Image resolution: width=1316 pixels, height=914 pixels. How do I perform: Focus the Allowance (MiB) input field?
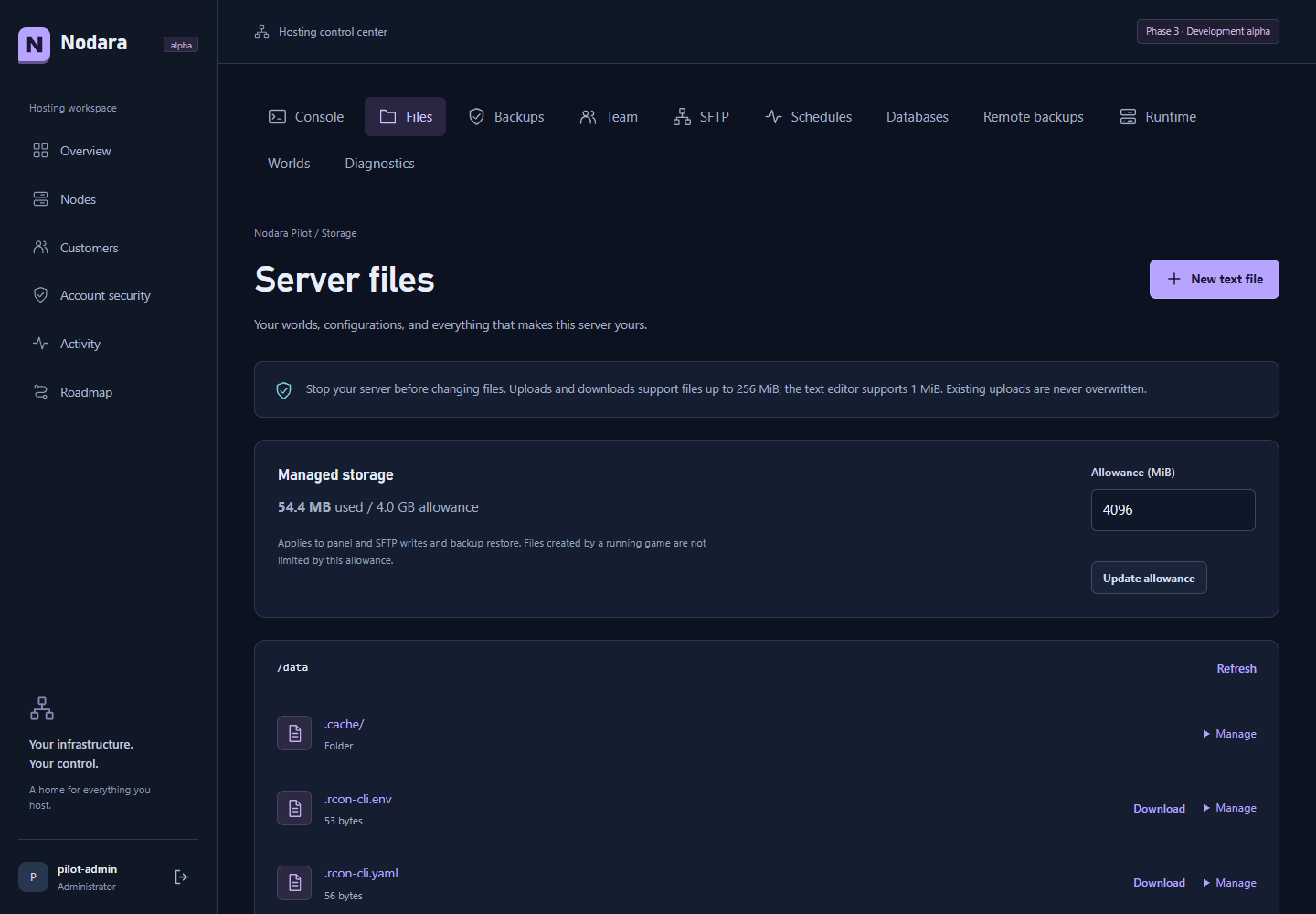tap(1173, 510)
